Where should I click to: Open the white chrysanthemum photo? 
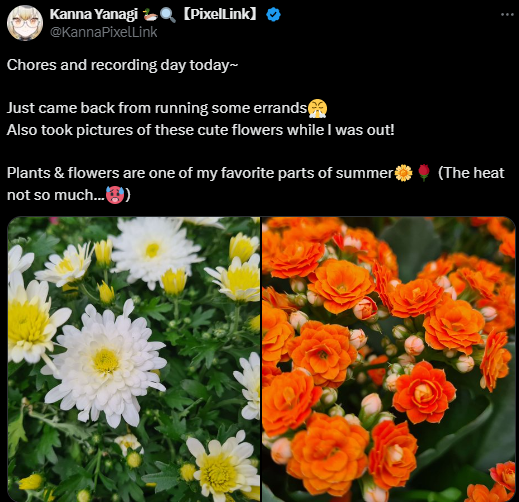(134, 359)
